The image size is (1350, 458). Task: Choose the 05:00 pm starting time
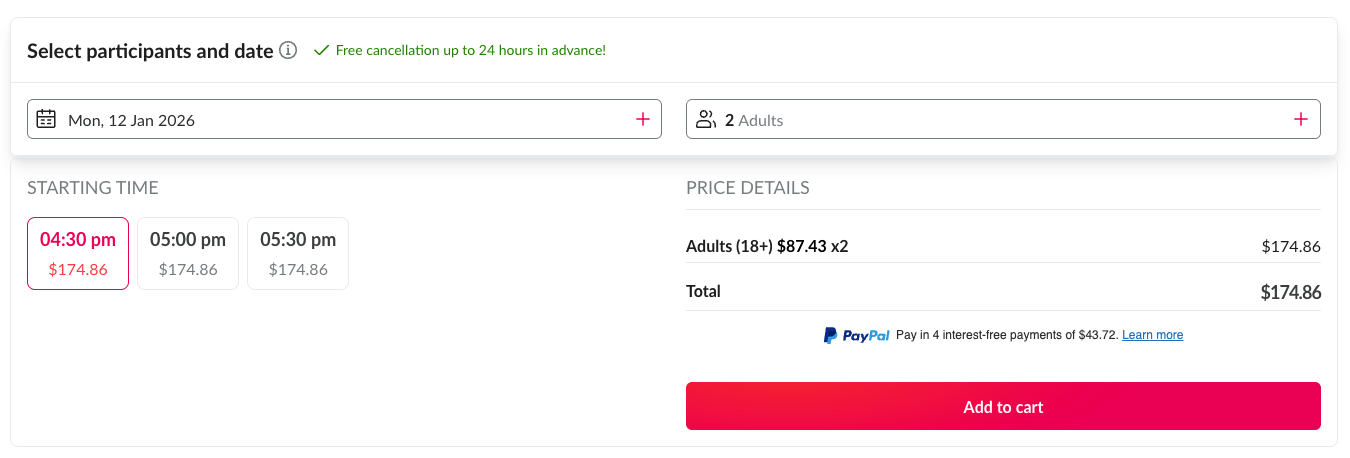pos(188,253)
